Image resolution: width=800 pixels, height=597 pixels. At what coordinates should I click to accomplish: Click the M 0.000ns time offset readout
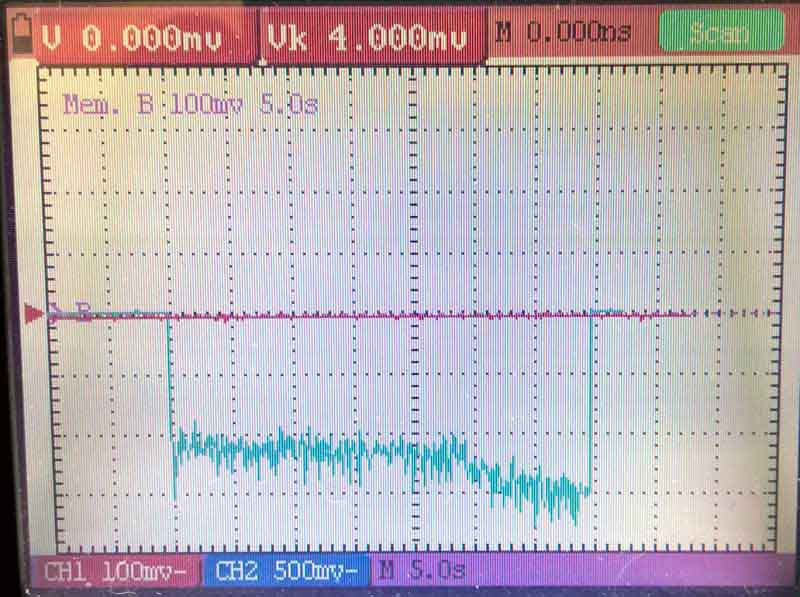(x=563, y=33)
